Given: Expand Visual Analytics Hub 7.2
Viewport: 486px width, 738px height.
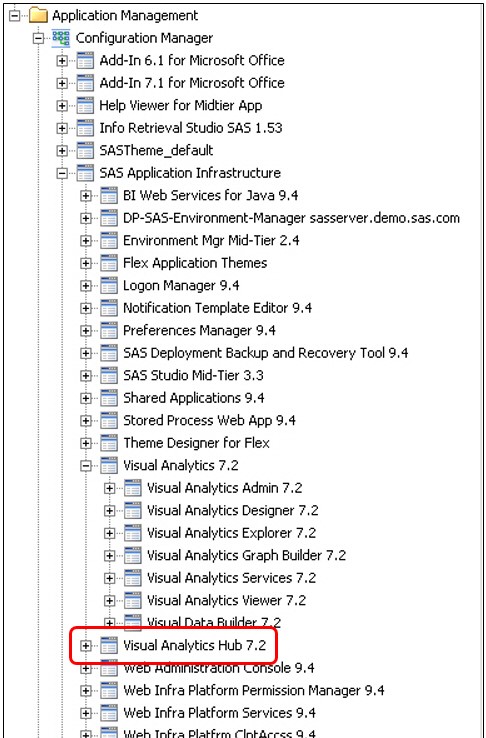Looking at the screenshot, I should click(86, 646).
